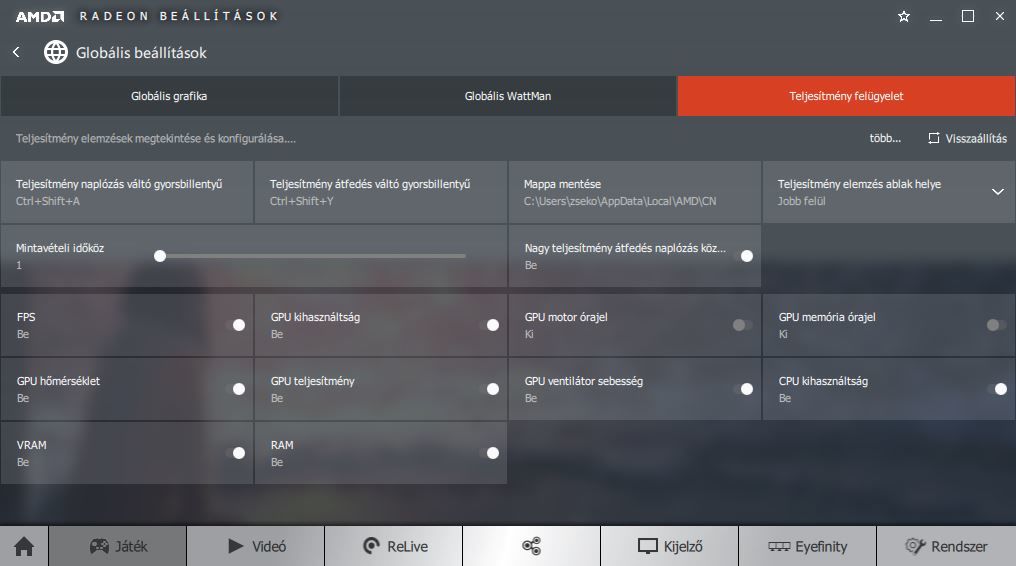Screen dimensions: 1016x566
Task: Enable GPU memória órajel switch
Action: click(997, 325)
